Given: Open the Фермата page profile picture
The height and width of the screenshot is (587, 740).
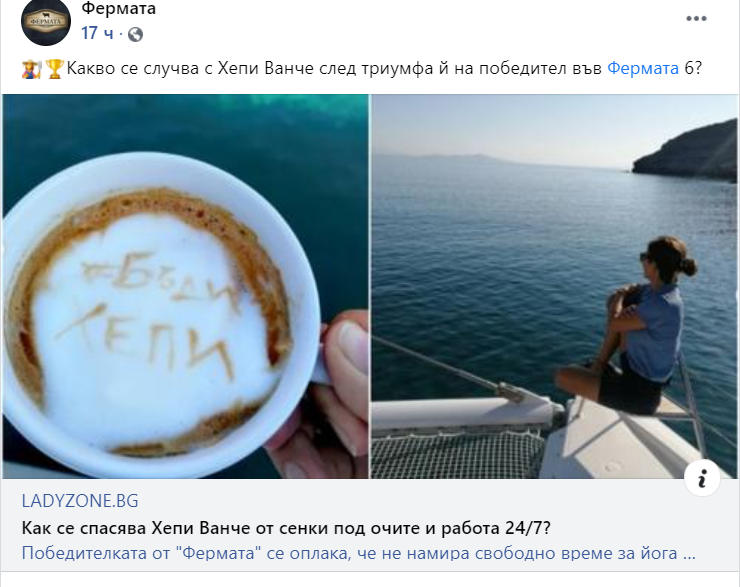Looking at the screenshot, I should [46, 22].
